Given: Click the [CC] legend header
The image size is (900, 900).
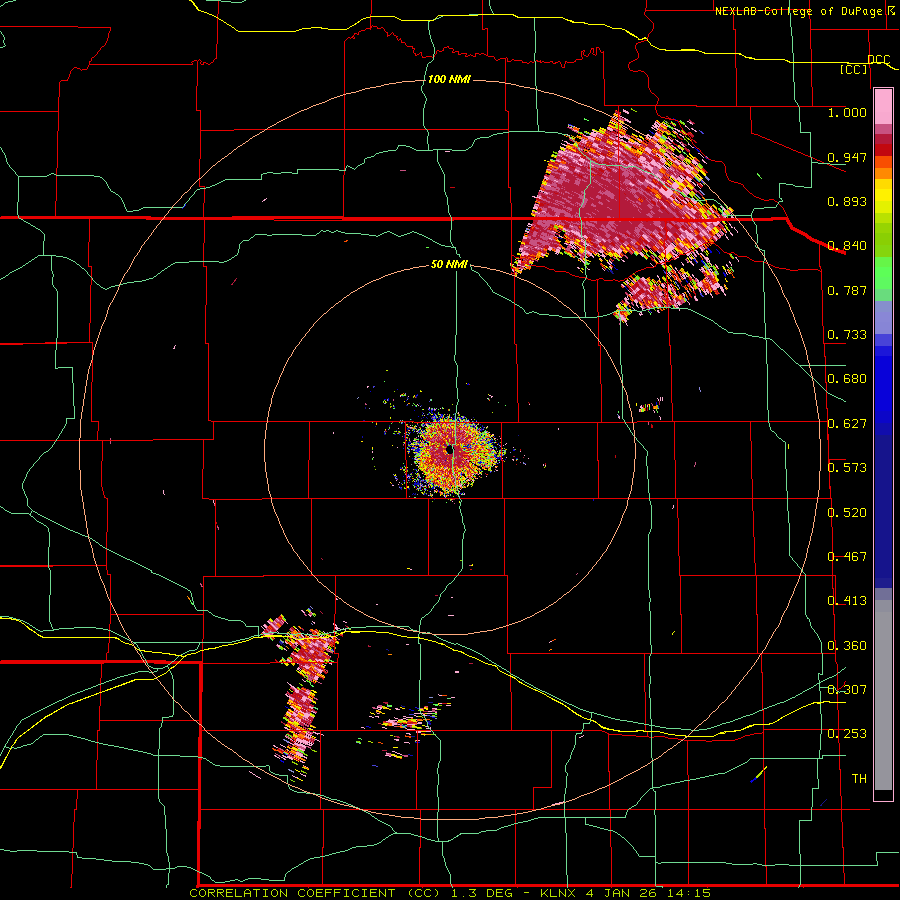Looking at the screenshot, I should click(x=854, y=69).
